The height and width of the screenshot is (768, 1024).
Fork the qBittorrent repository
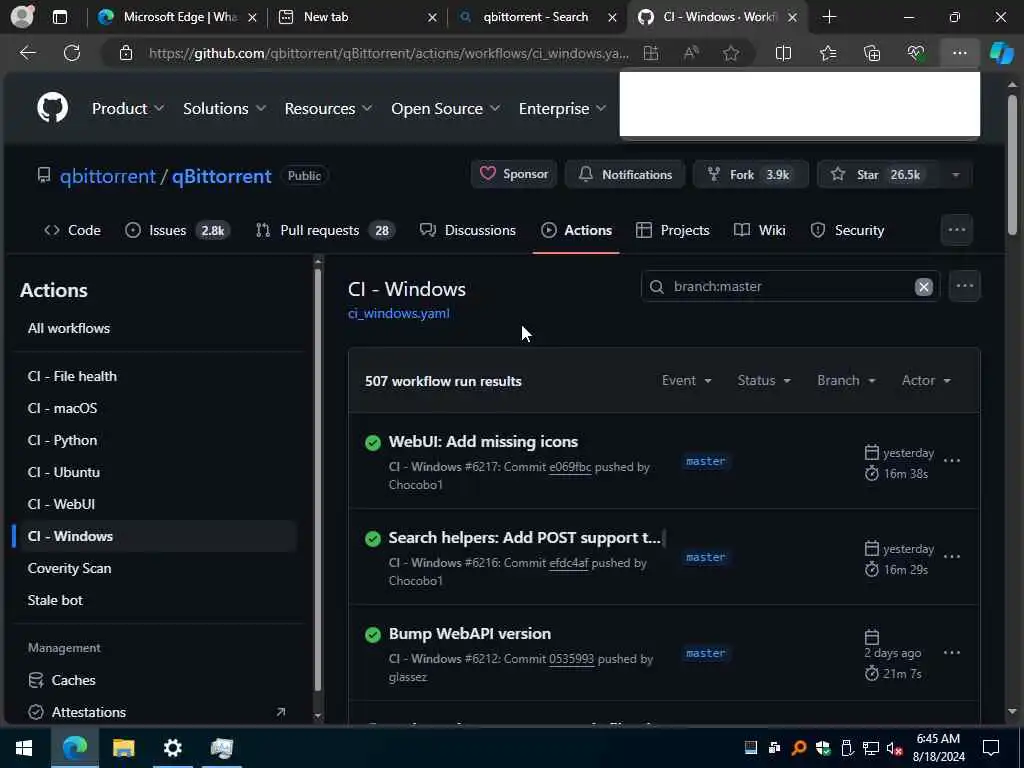point(750,174)
